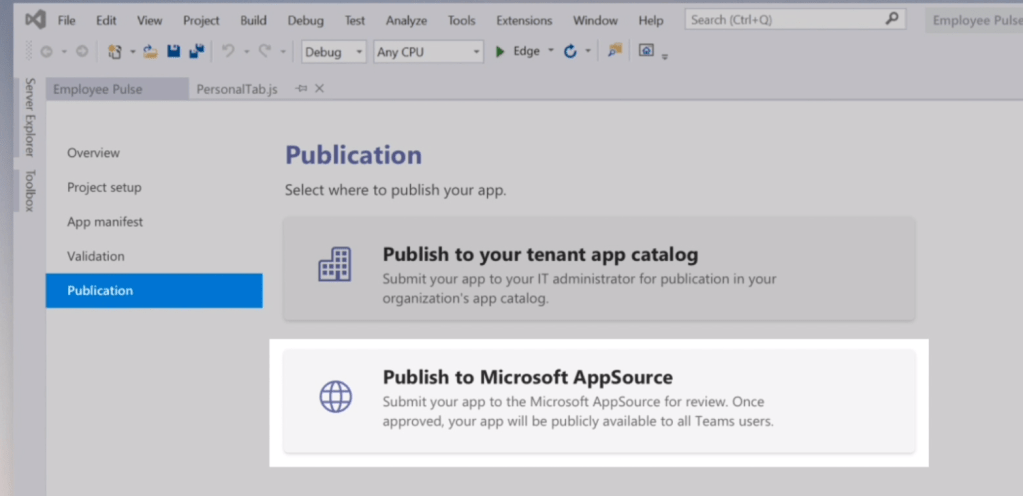Go to the App manifest section
Viewport: 1023px width, 496px height.
point(105,222)
